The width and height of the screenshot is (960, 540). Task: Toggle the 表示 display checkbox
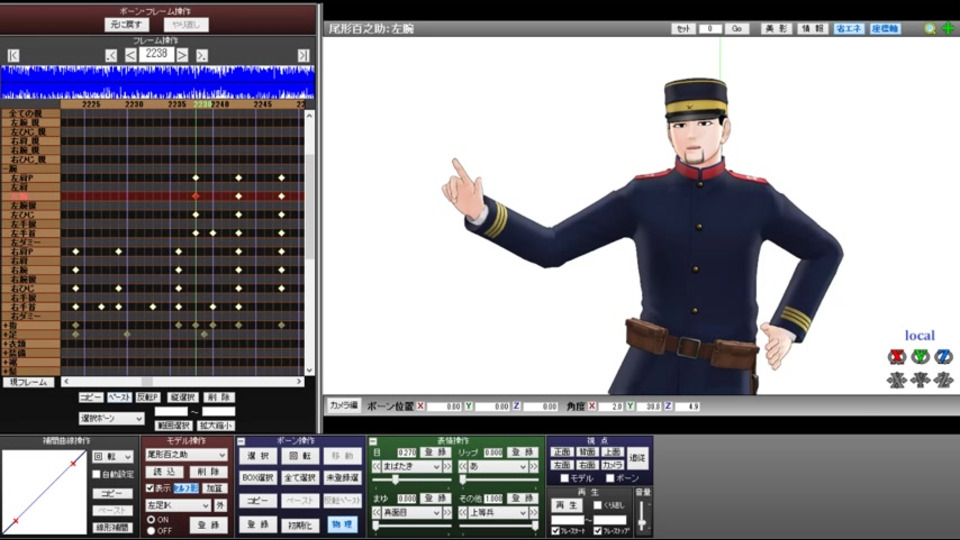(150, 488)
